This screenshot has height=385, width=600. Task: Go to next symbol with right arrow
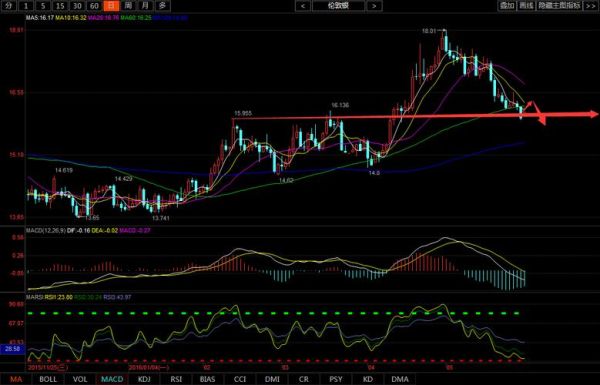[374, 6]
